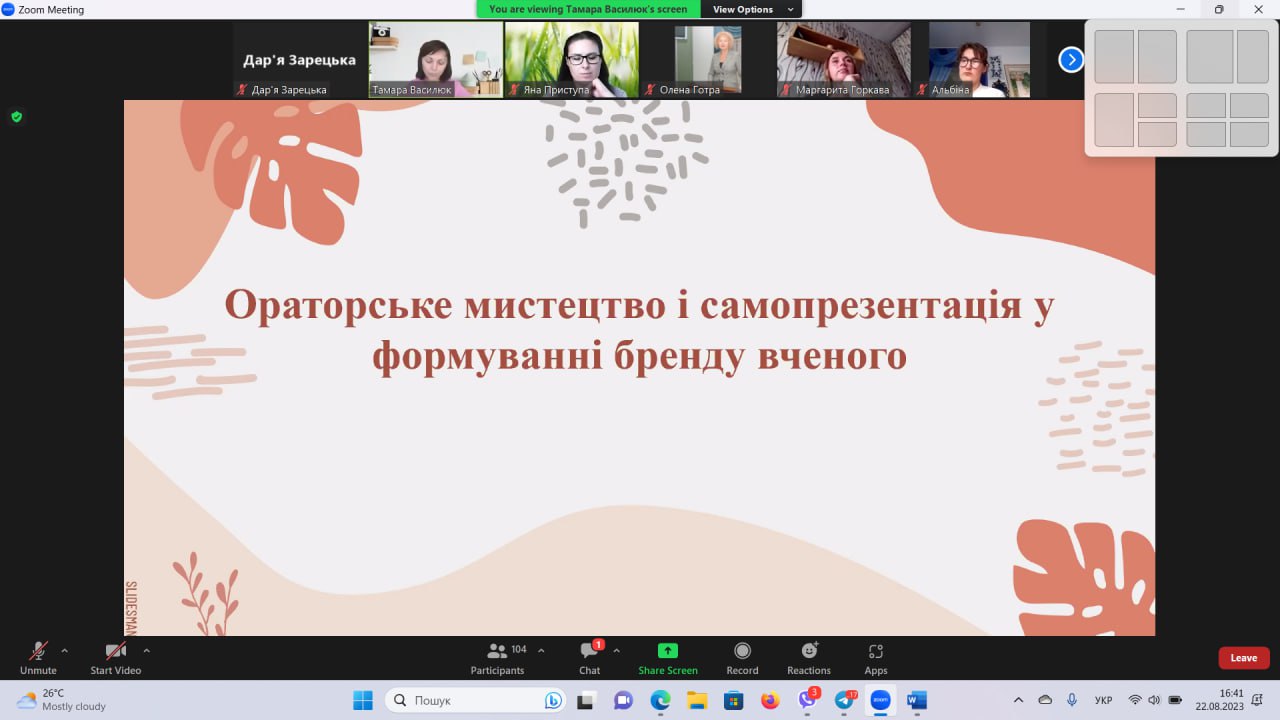Open the Windows Start menu
Image resolution: width=1280 pixels, height=720 pixels.
tap(362, 700)
